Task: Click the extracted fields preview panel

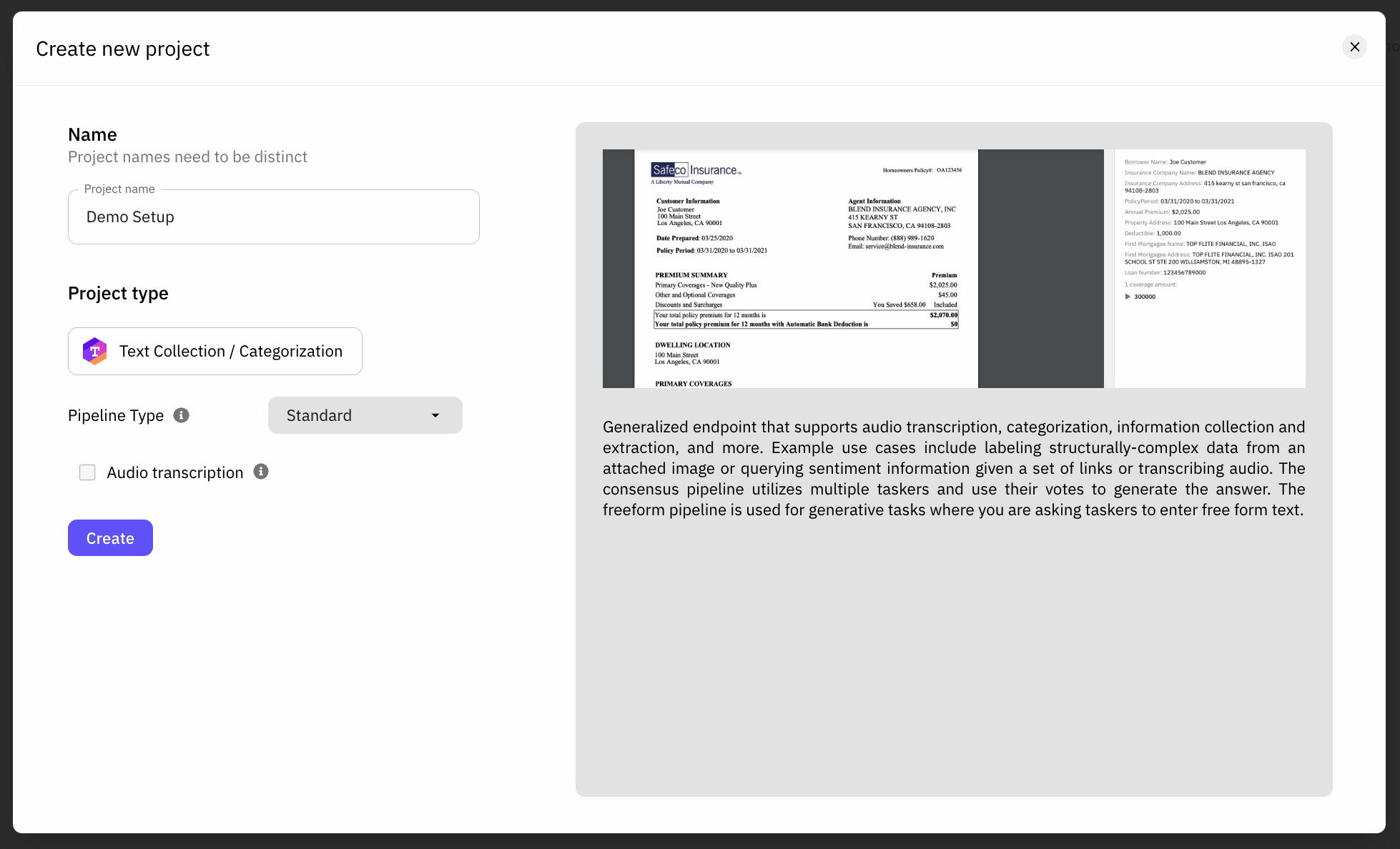Action: tap(1209, 268)
